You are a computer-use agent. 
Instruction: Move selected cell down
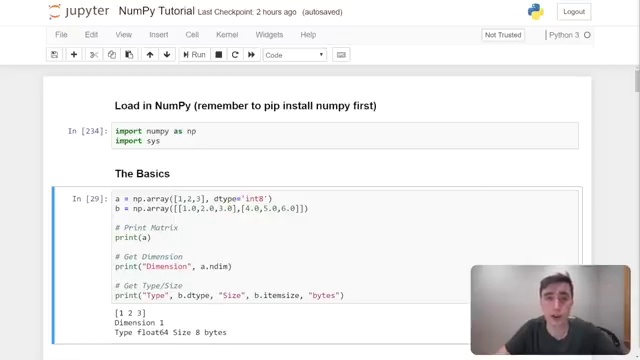pyautogui.click(x=167, y=55)
